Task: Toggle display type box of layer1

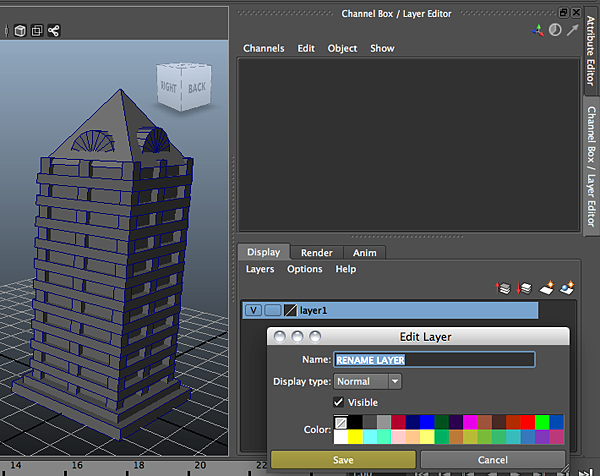Action: tap(272, 310)
